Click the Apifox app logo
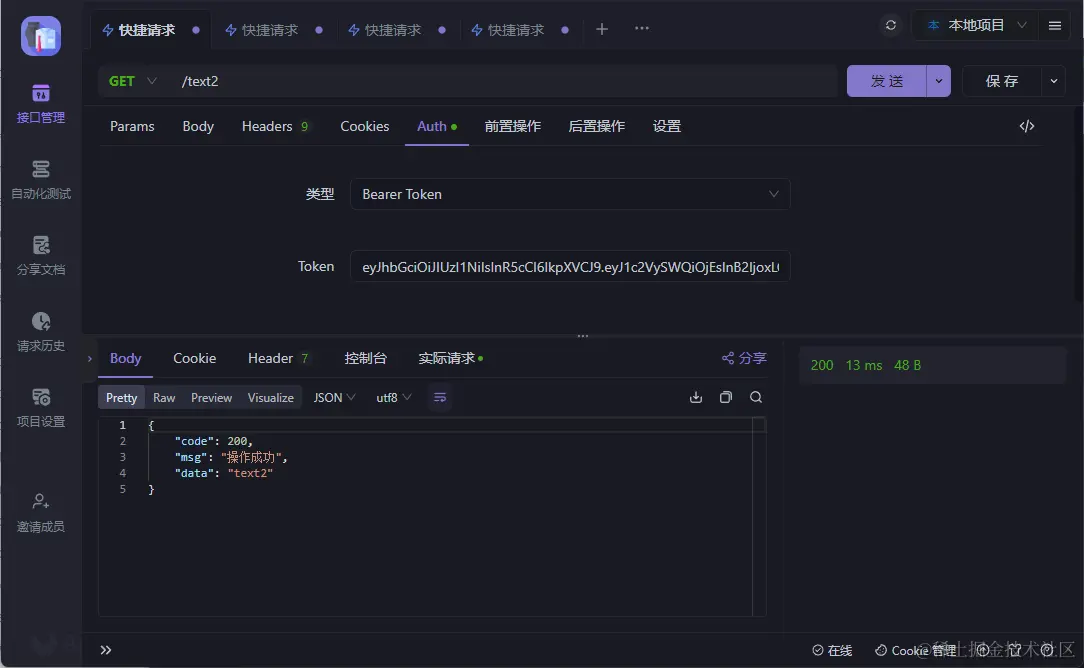The width and height of the screenshot is (1084, 668). click(x=41, y=36)
